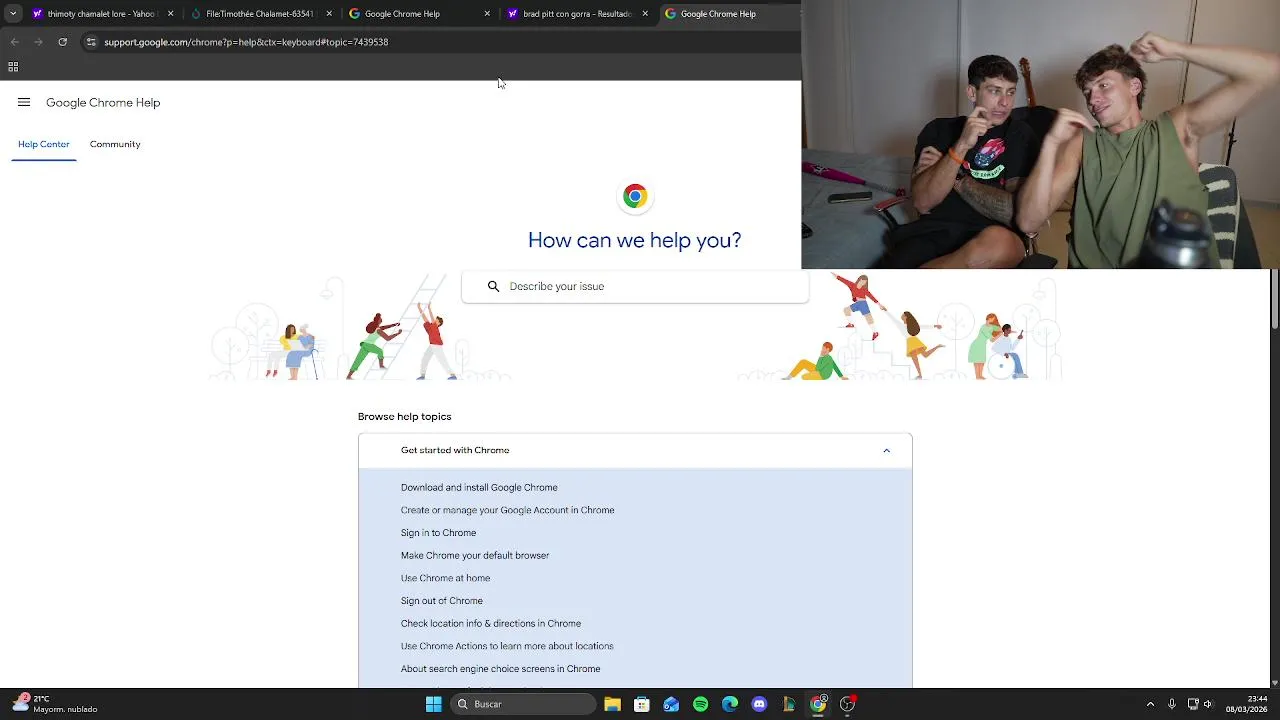Switch to the inactive Google Chrome Help tab
This screenshot has width=1280, height=720.
pyautogui.click(x=418, y=14)
